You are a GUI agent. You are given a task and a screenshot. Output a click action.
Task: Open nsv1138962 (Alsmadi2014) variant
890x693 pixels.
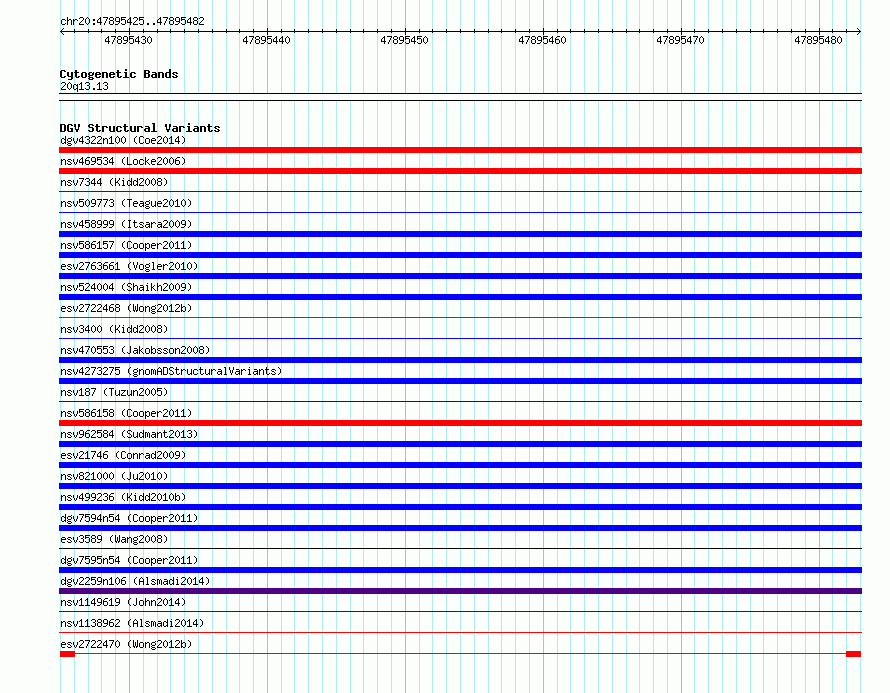tap(132, 623)
